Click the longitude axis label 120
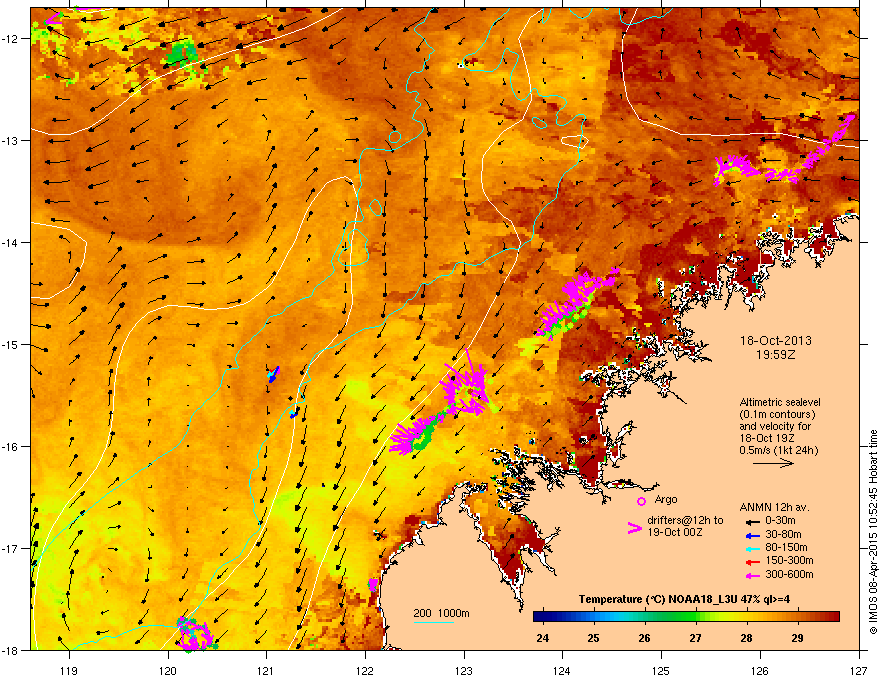Viewport: 880px width, 680px height. (x=168, y=670)
